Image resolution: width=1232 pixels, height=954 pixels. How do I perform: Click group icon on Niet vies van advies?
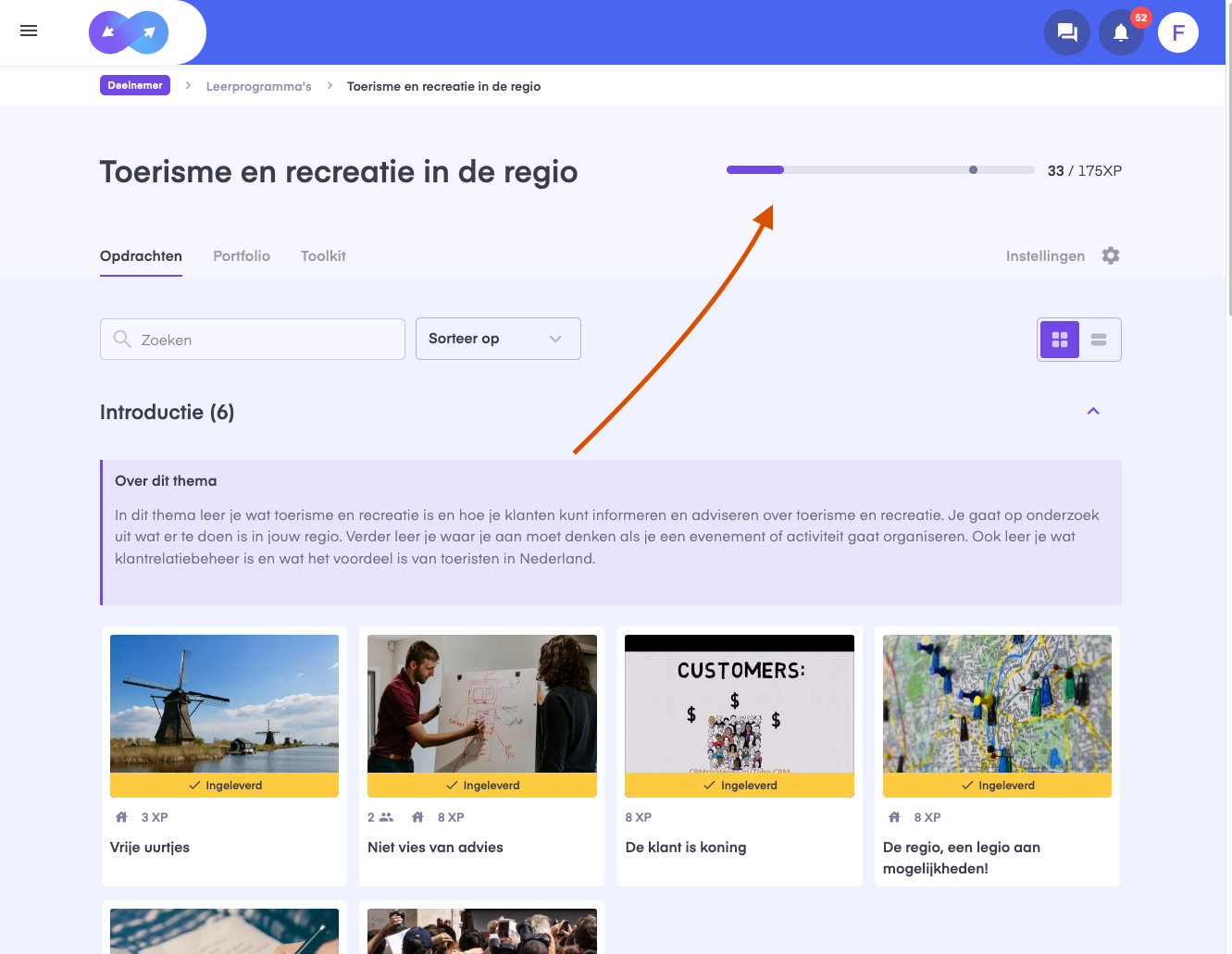point(387,817)
